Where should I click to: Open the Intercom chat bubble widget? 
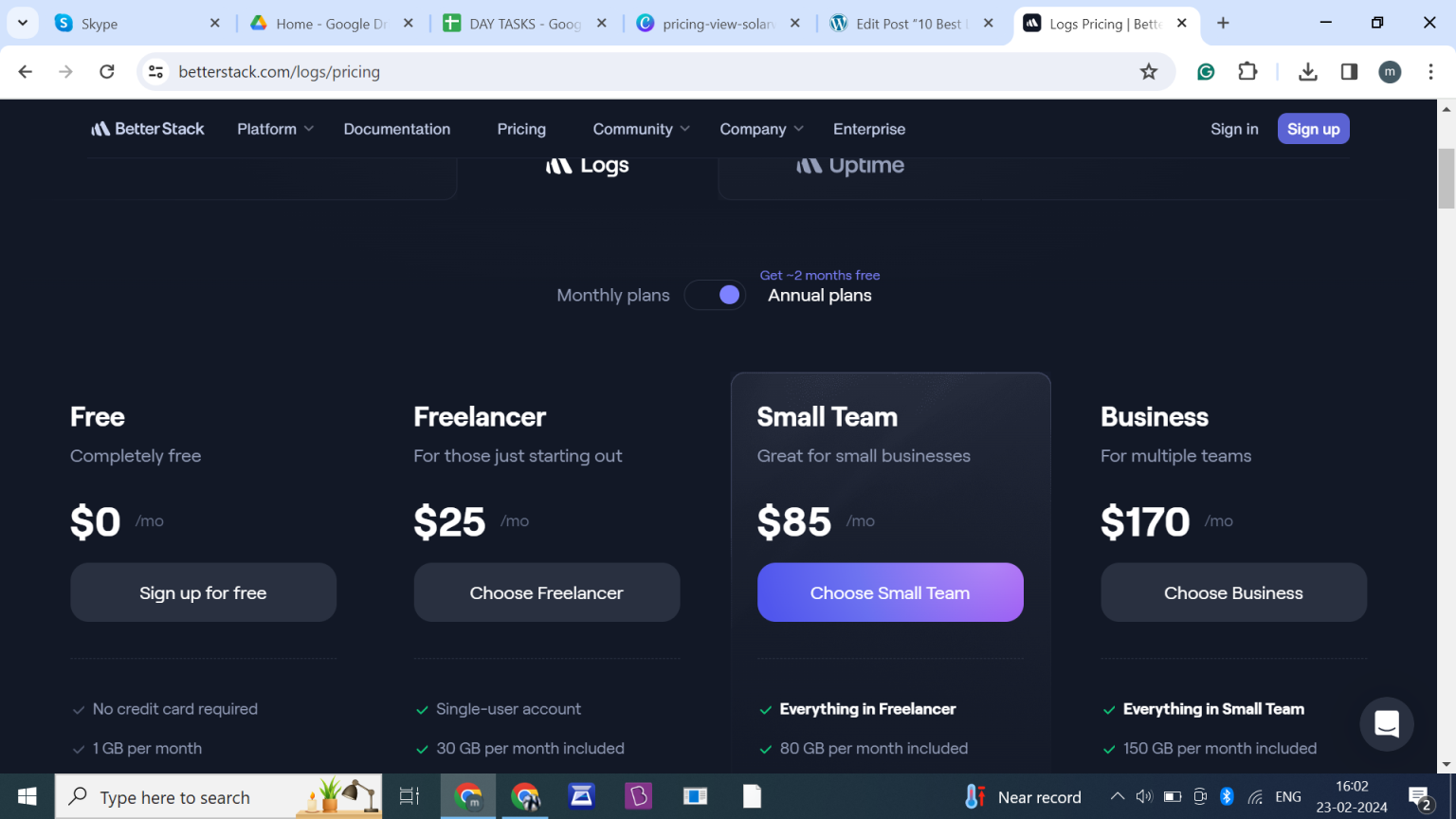pyautogui.click(x=1387, y=724)
